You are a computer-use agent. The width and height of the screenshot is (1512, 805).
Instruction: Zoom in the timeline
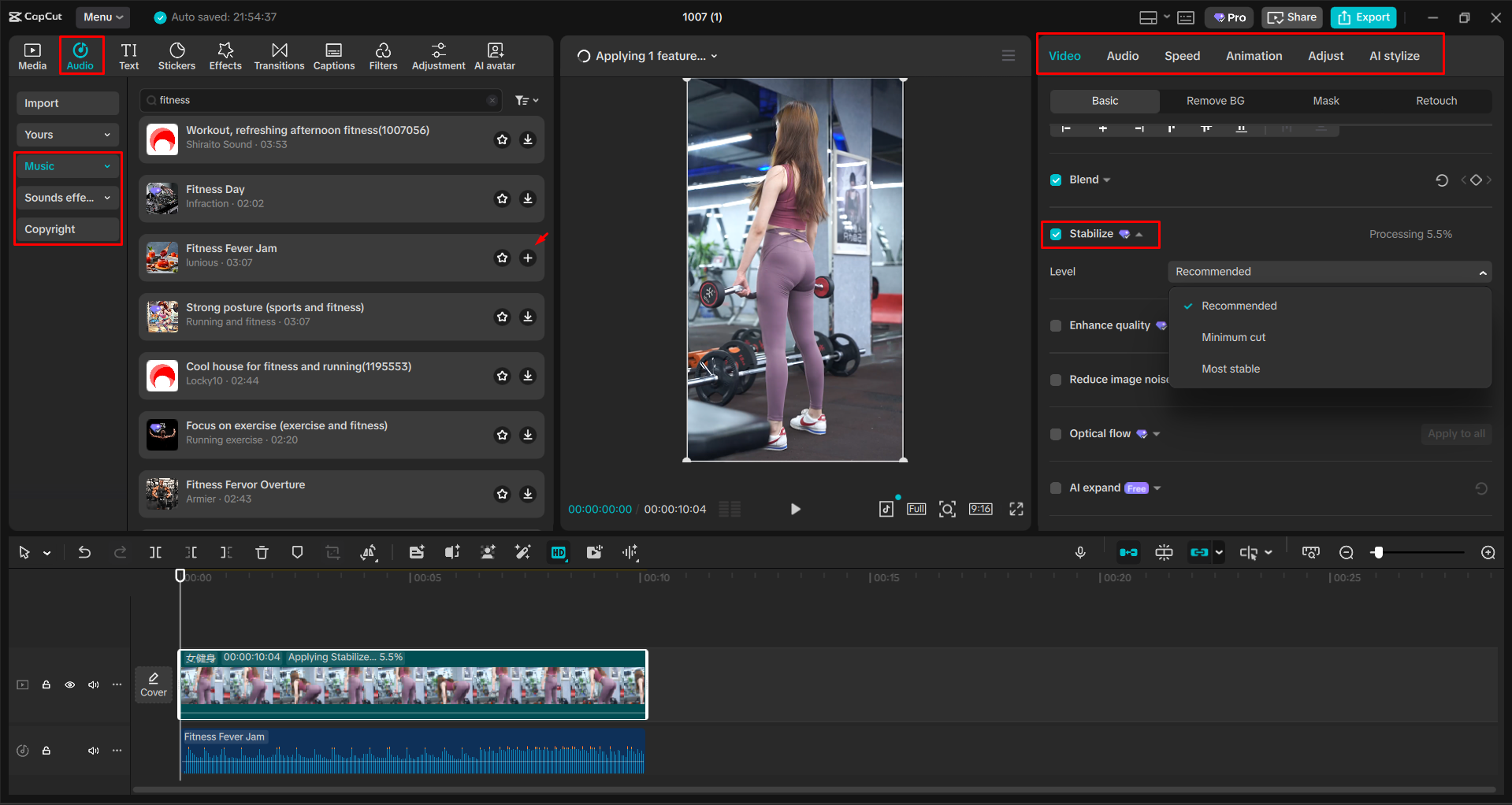(1488, 553)
